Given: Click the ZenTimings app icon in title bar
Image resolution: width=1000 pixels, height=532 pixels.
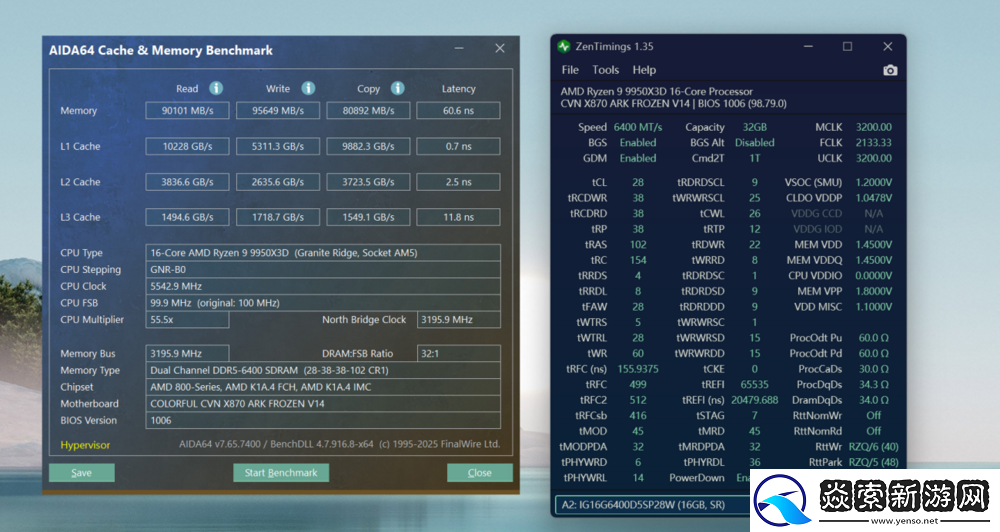Looking at the screenshot, I should pos(565,46).
